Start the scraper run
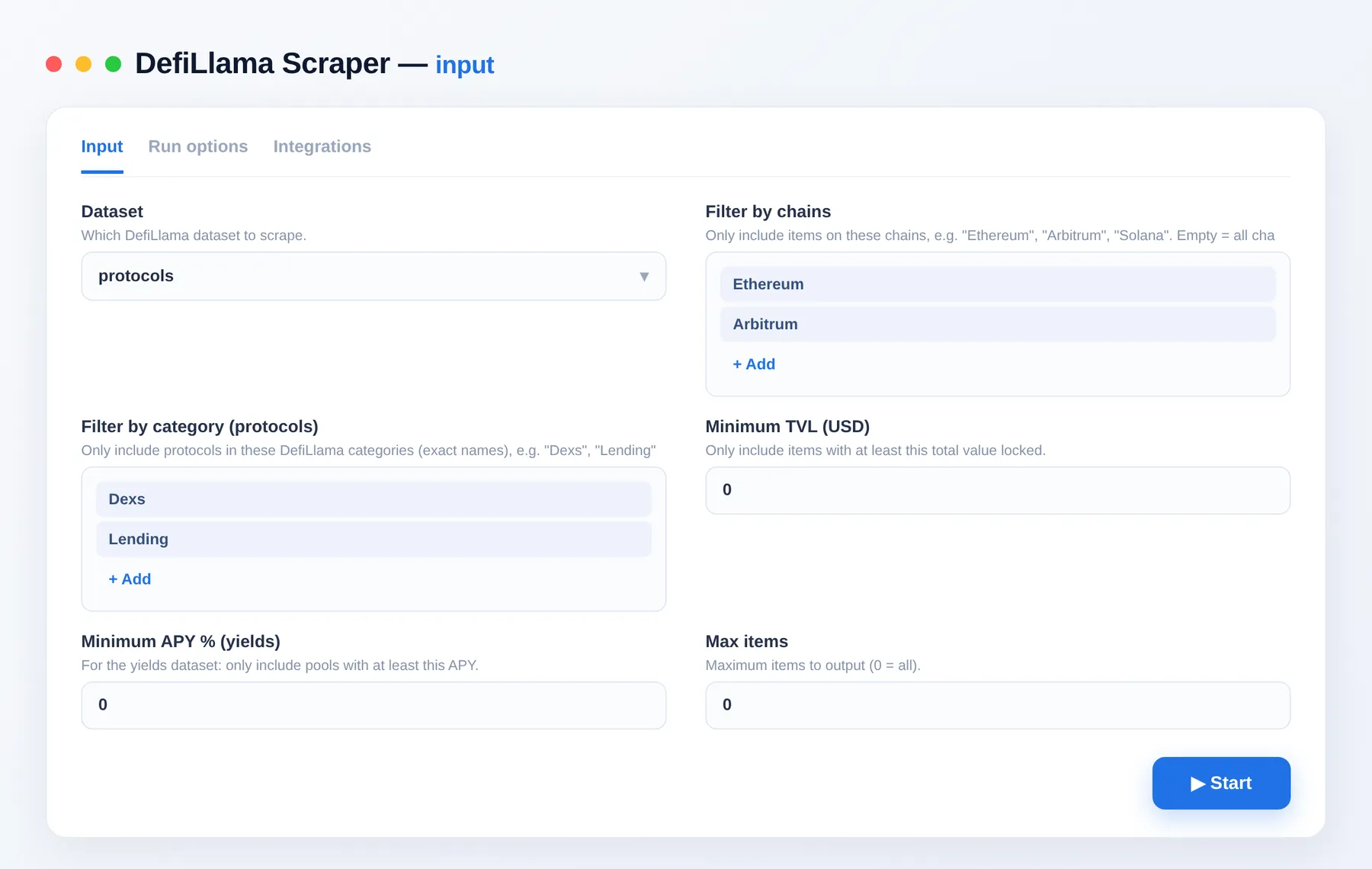 (x=1221, y=783)
